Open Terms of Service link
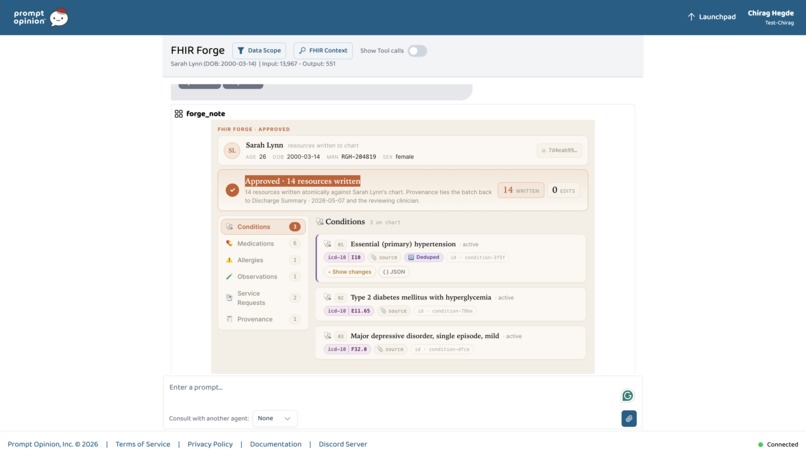 pos(142,444)
